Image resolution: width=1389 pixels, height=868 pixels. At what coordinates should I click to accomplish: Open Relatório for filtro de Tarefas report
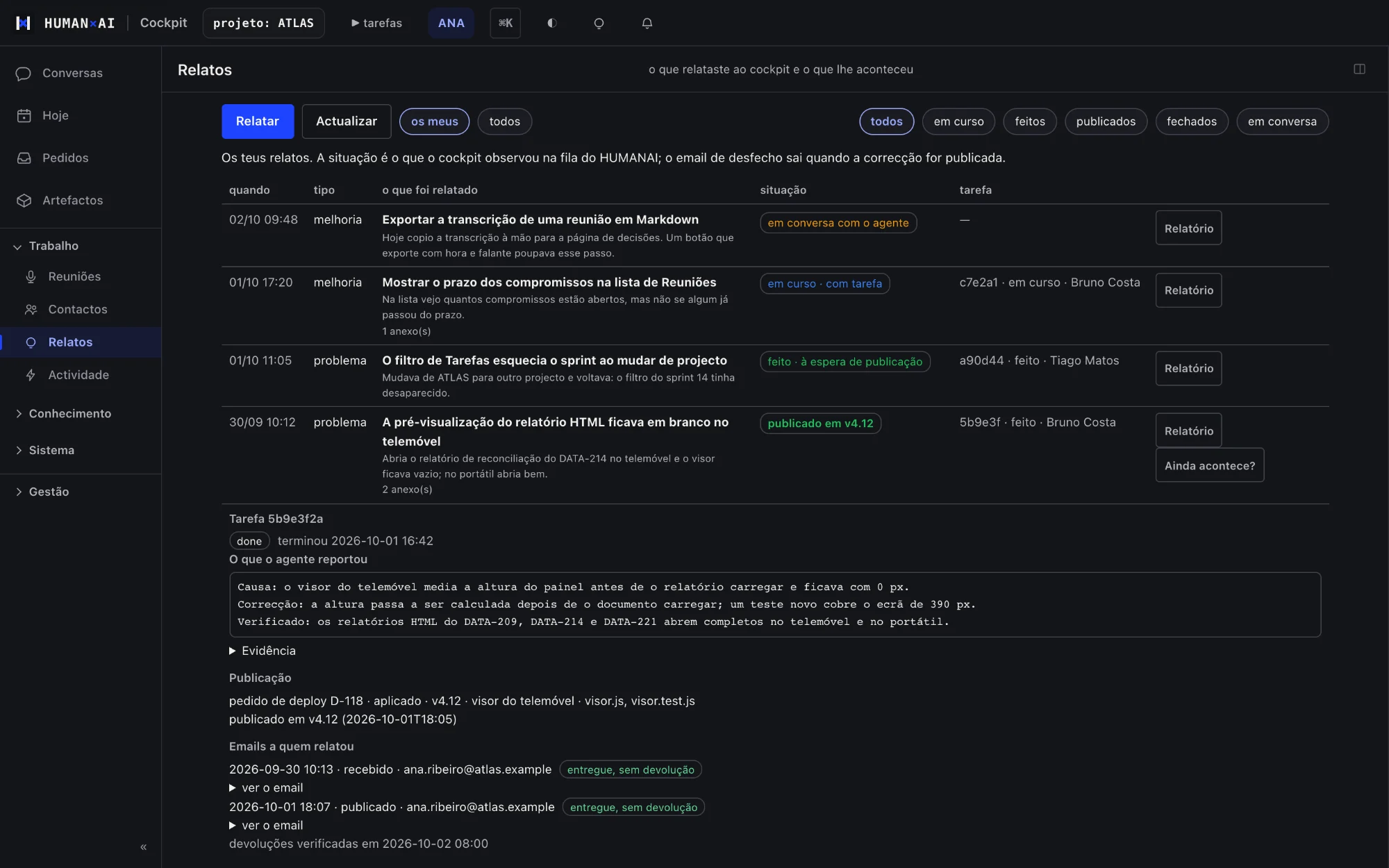pyautogui.click(x=1188, y=368)
